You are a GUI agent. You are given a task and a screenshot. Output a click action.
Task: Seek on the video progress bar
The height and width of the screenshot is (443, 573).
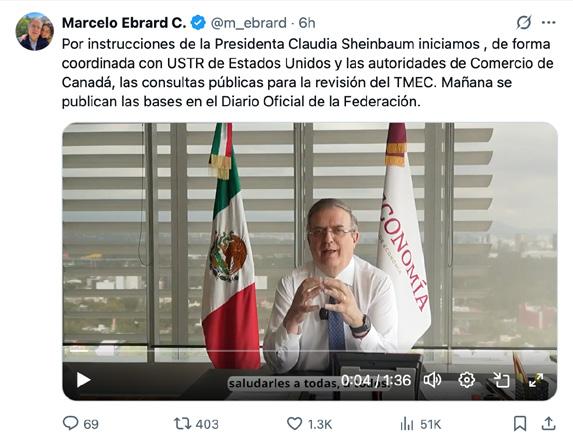[310, 351]
